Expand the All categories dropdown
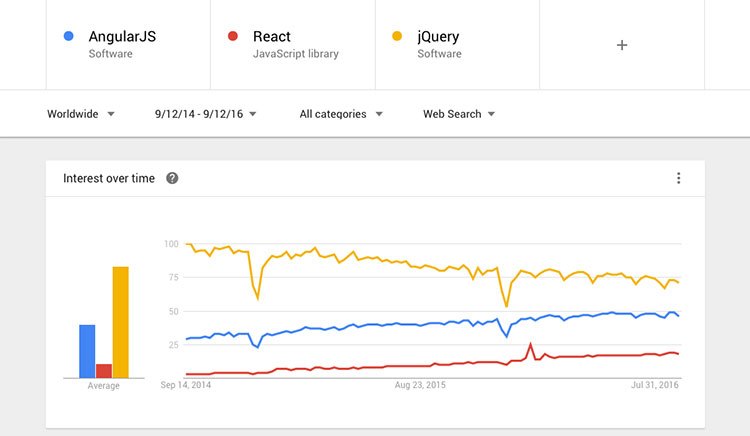 tap(341, 114)
